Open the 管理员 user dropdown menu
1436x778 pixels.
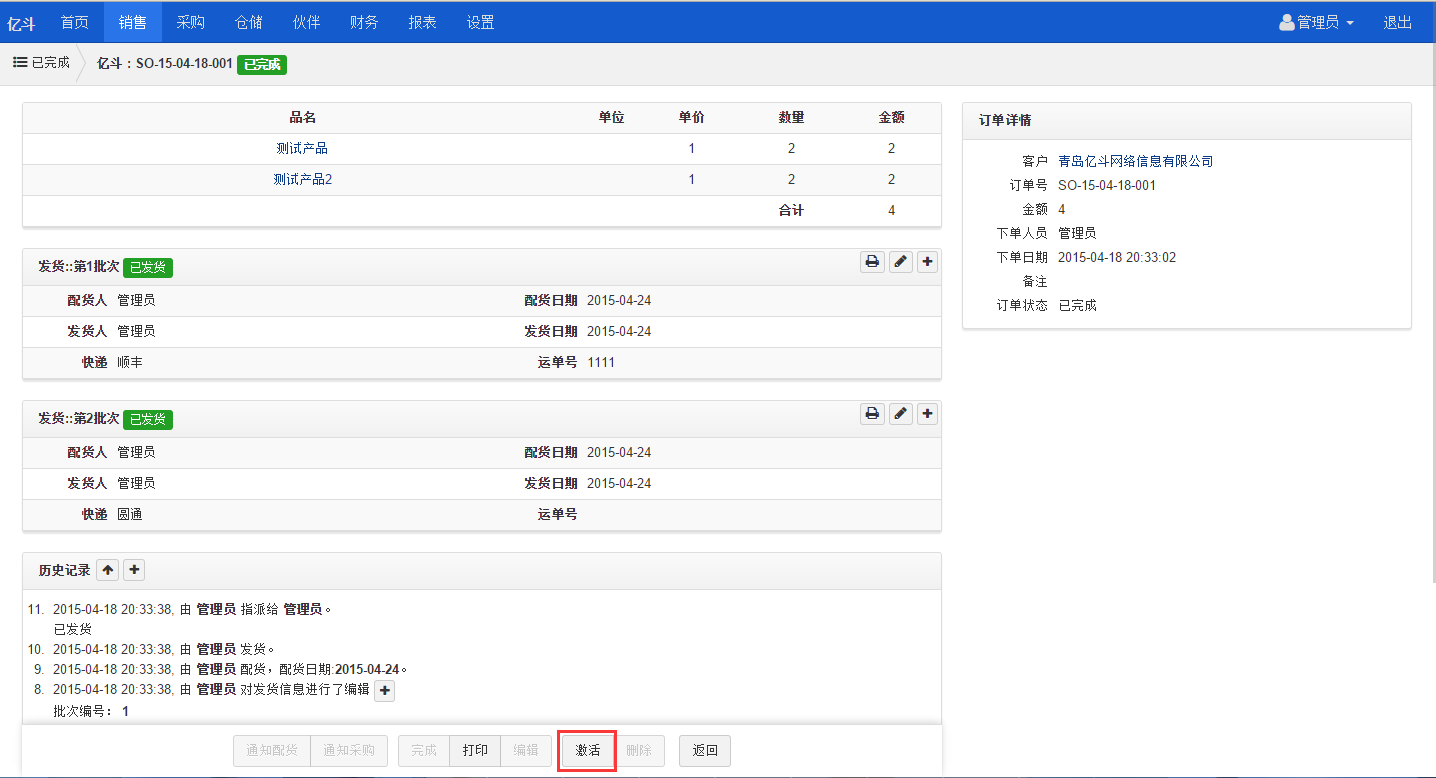click(x=1317, y=22)
